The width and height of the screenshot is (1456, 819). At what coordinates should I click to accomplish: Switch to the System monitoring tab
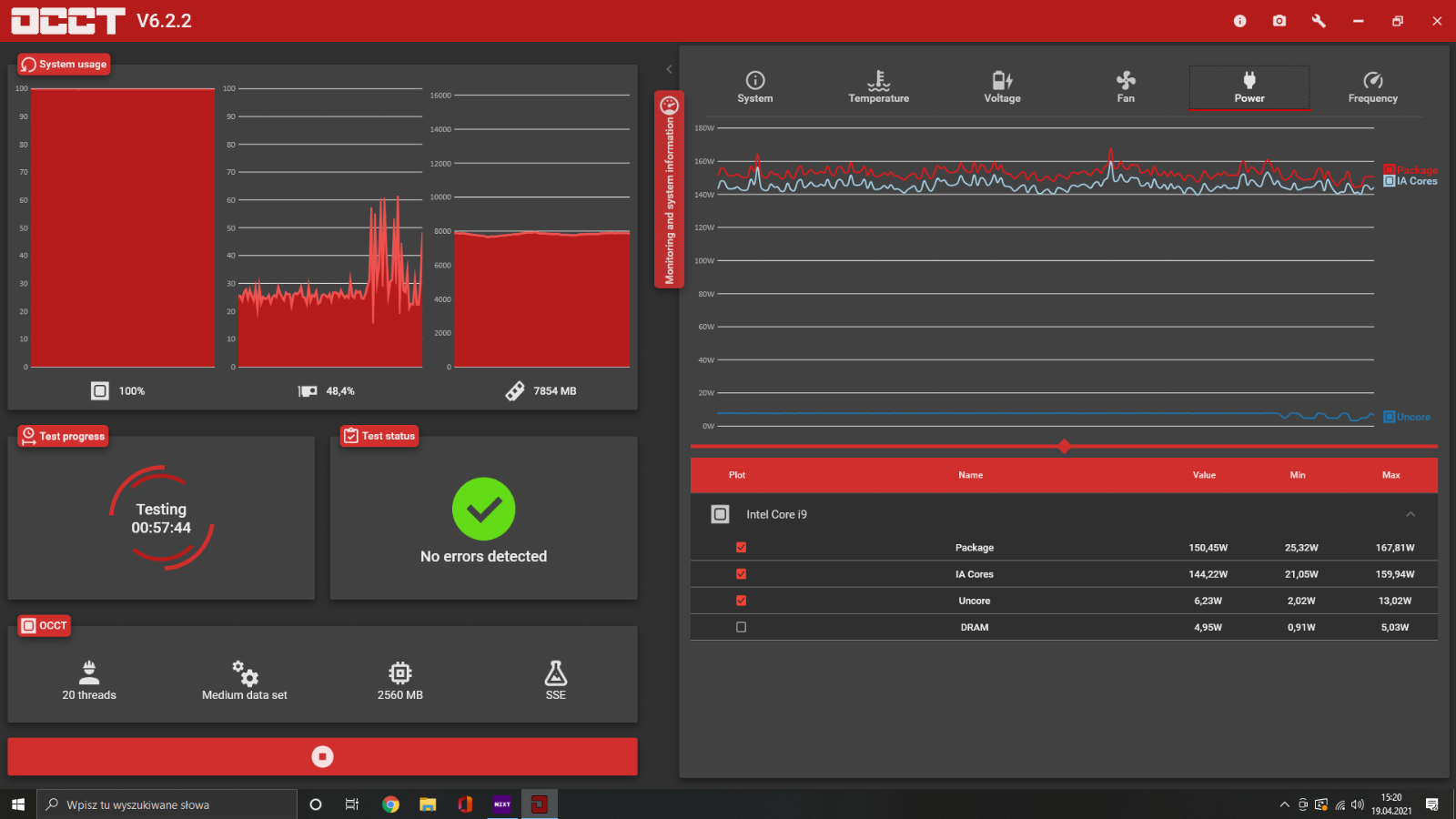tap(755, 87)
